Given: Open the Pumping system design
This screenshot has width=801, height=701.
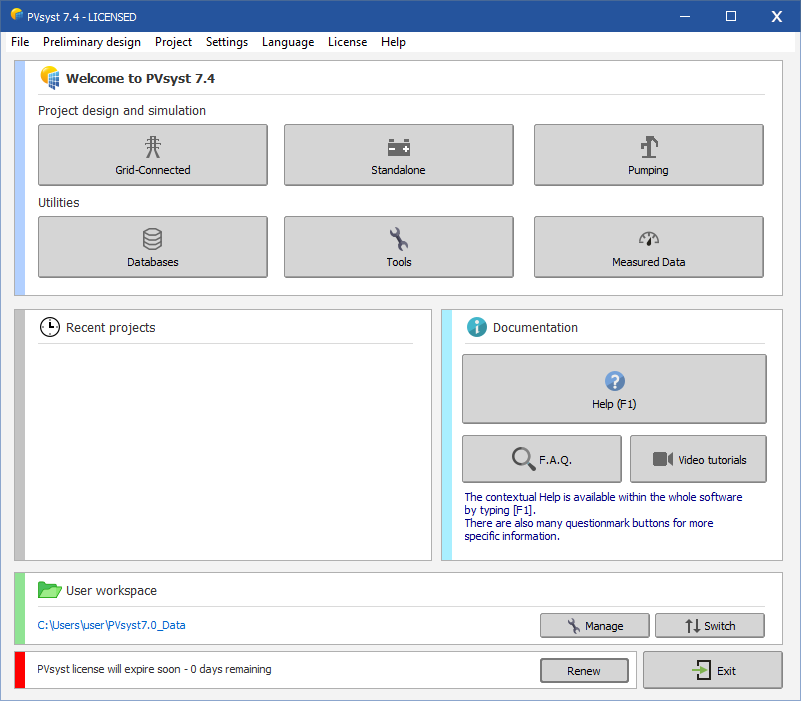Looking at the screenshot, I should pyautogui.click(x=649, y=155).
